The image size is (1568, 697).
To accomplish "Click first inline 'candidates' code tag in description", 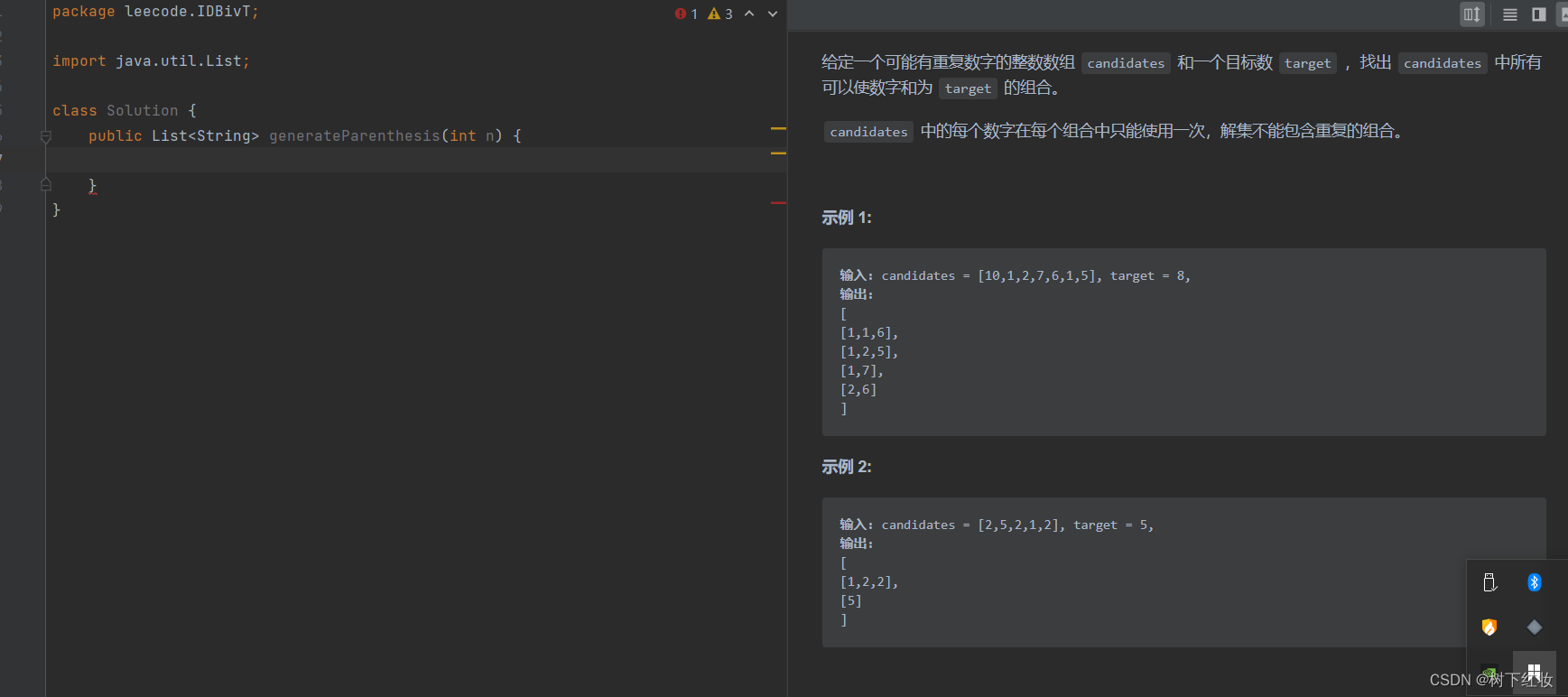I will pos(1126,63).
